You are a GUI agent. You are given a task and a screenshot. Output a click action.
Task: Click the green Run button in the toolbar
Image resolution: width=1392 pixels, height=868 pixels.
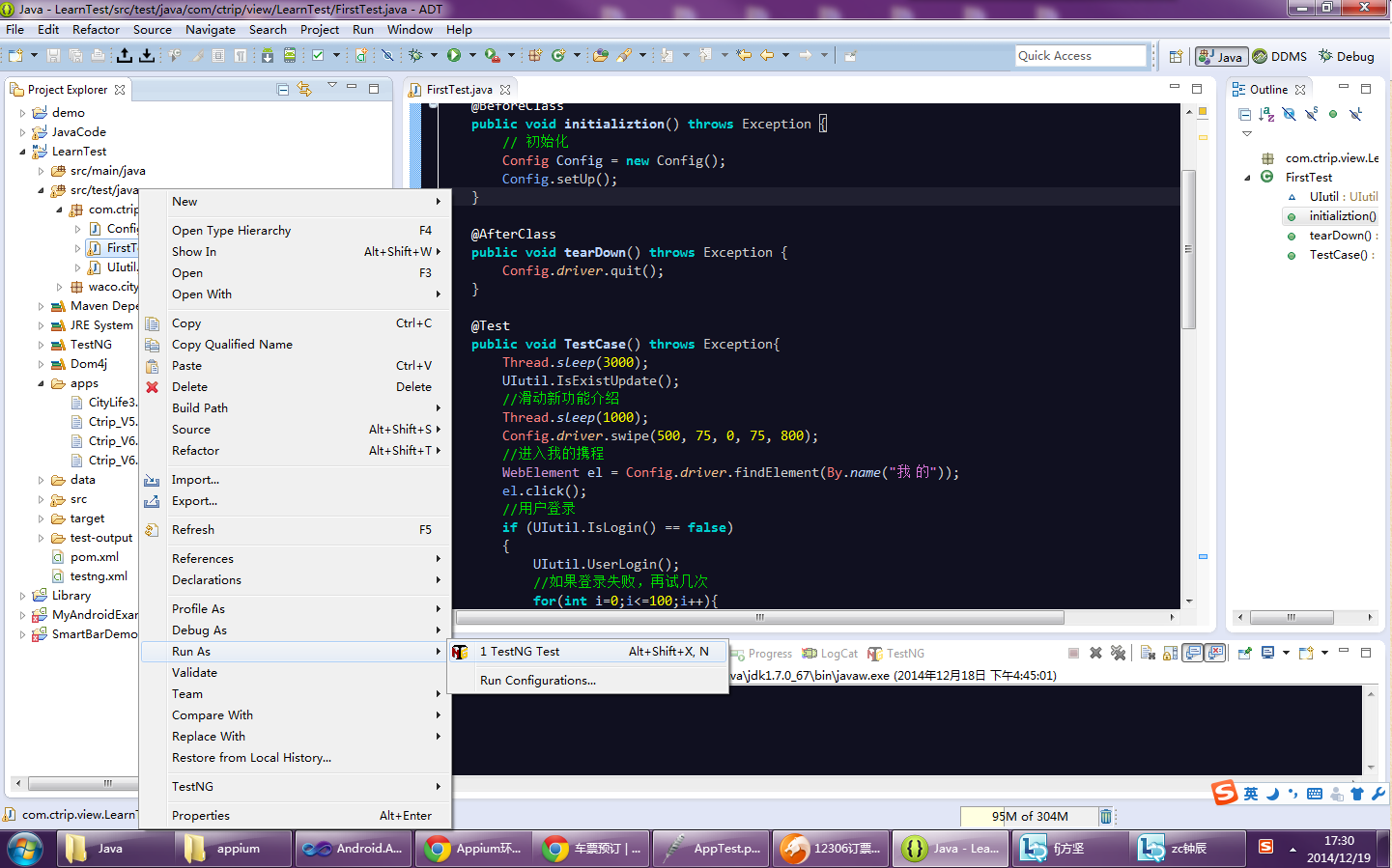click(x=454, y=56)
